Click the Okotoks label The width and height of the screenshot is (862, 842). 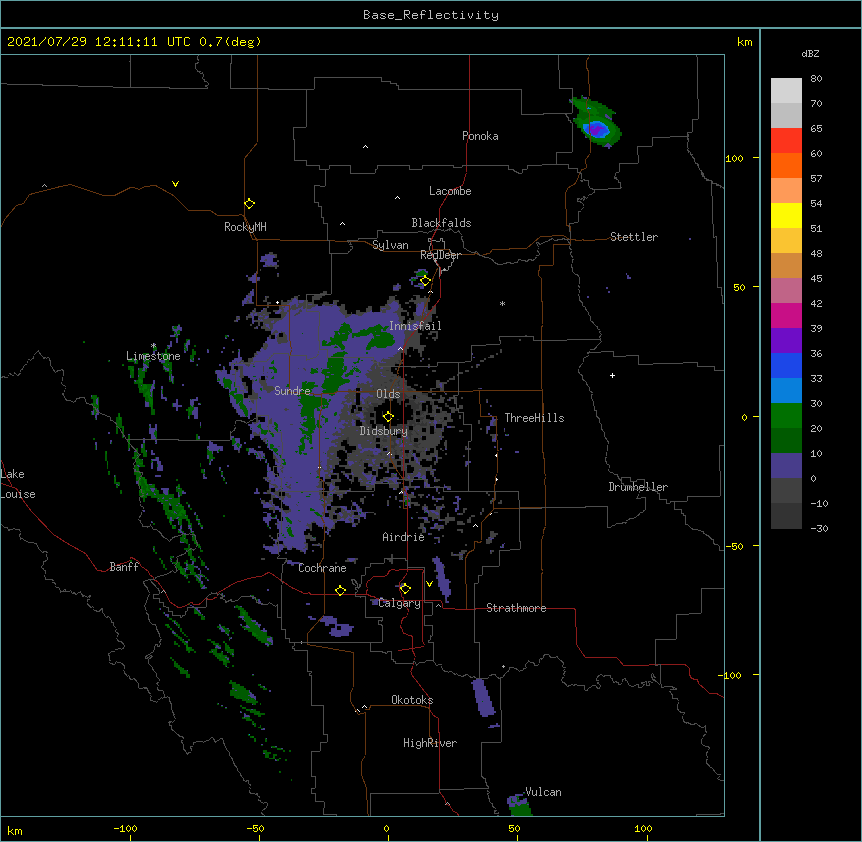pos(412,700)
